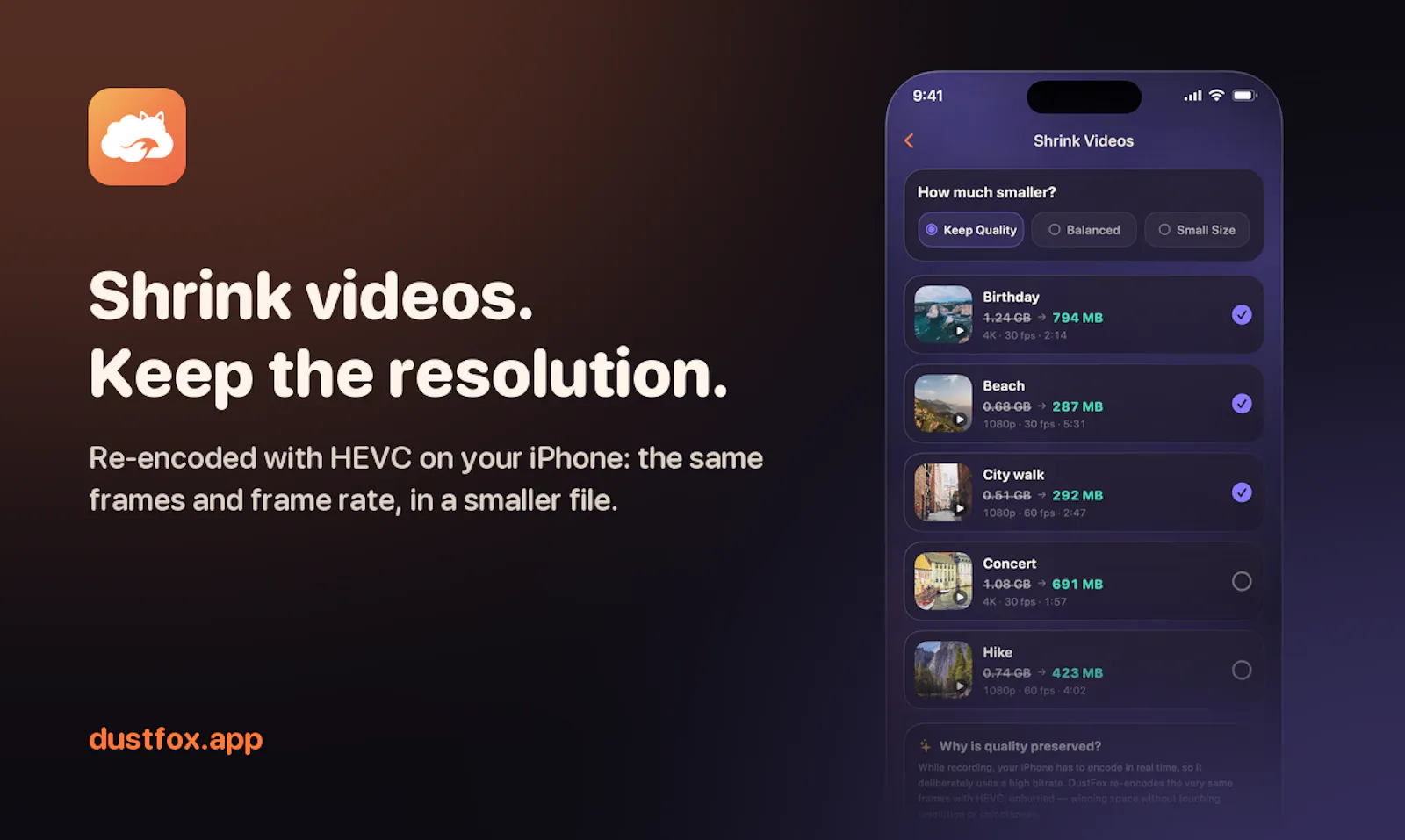The height and width of the screenshot is (840, 1405).
Task: Click the original 1.24 GB size
Action: 1007,318
